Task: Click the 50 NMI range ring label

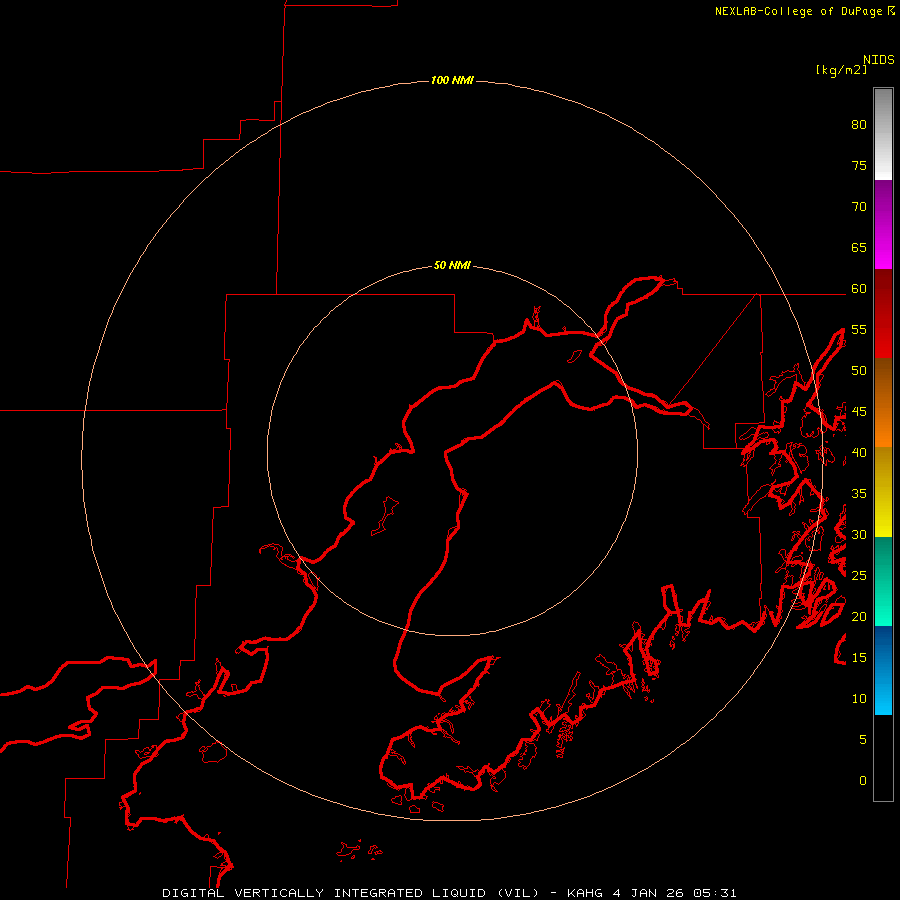Action: (x=452, y=265)
